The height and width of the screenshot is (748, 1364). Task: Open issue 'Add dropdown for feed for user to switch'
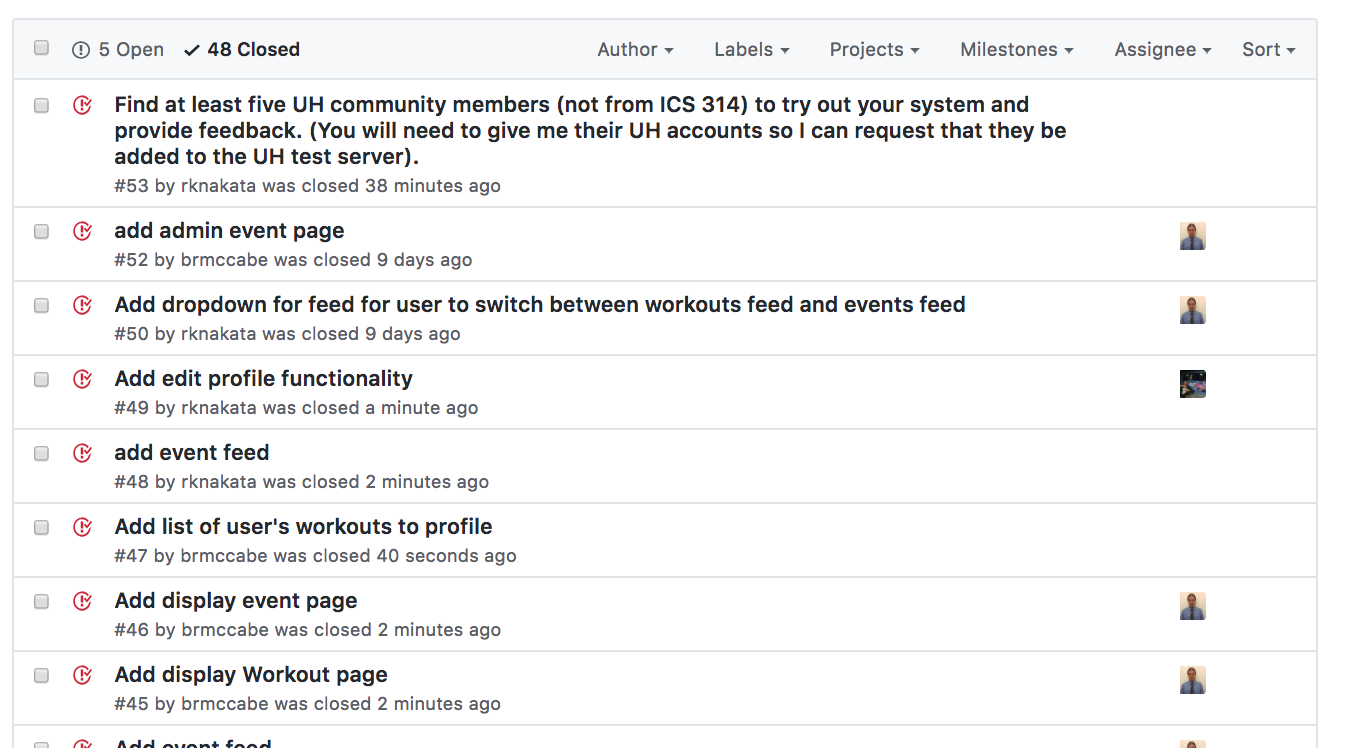540,304
